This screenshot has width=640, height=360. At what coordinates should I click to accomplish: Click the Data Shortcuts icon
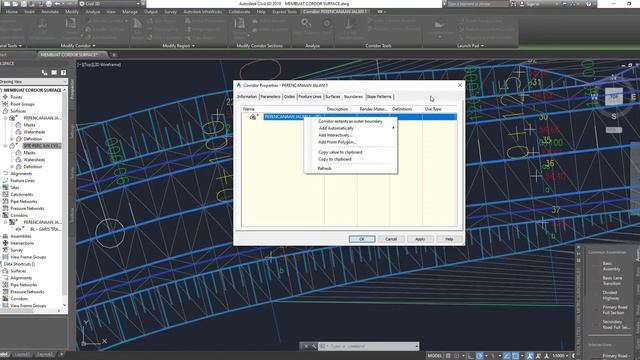(x=0, y=264)
